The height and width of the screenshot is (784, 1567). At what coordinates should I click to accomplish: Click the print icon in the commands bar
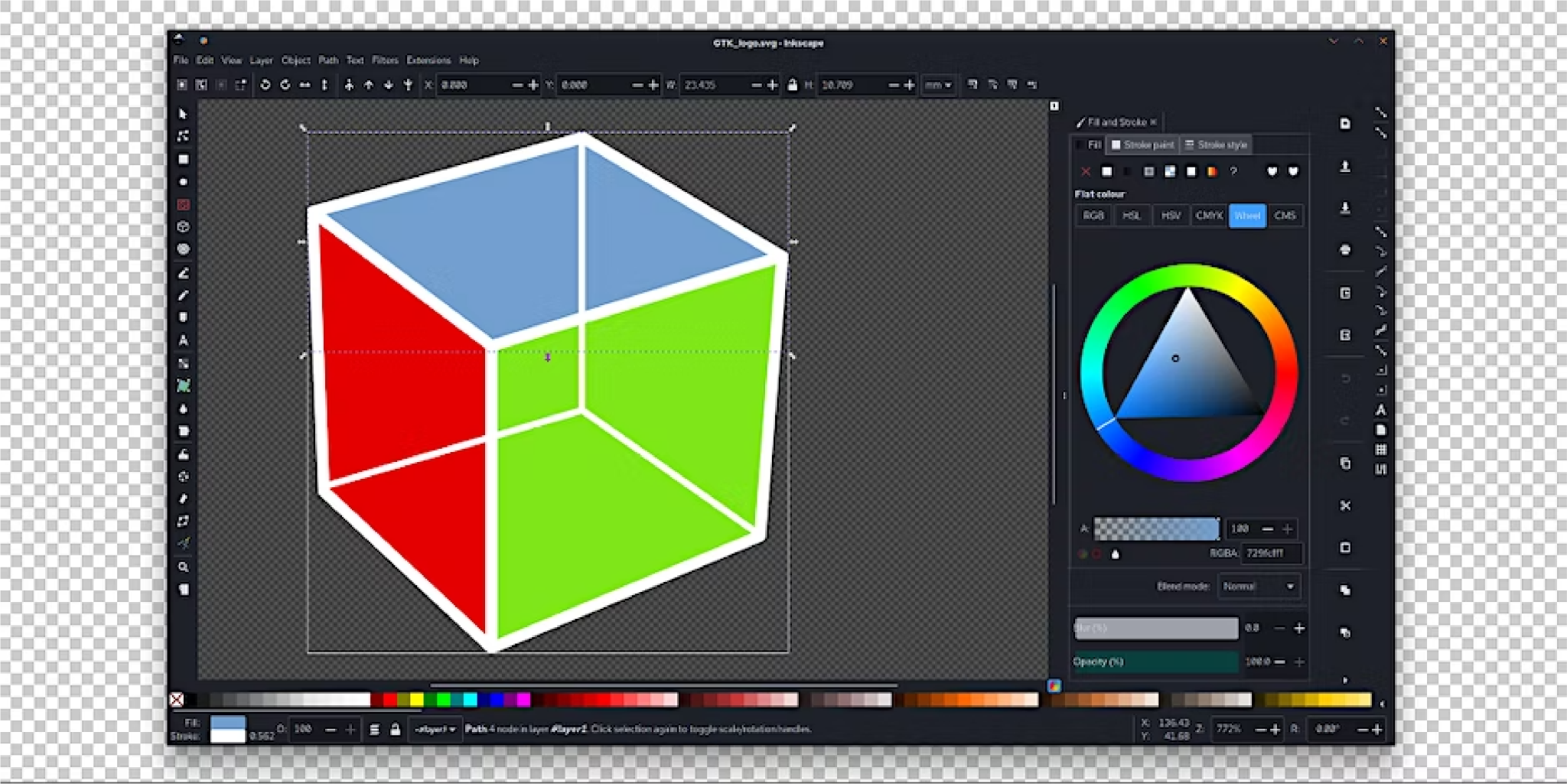point(1345,250)
